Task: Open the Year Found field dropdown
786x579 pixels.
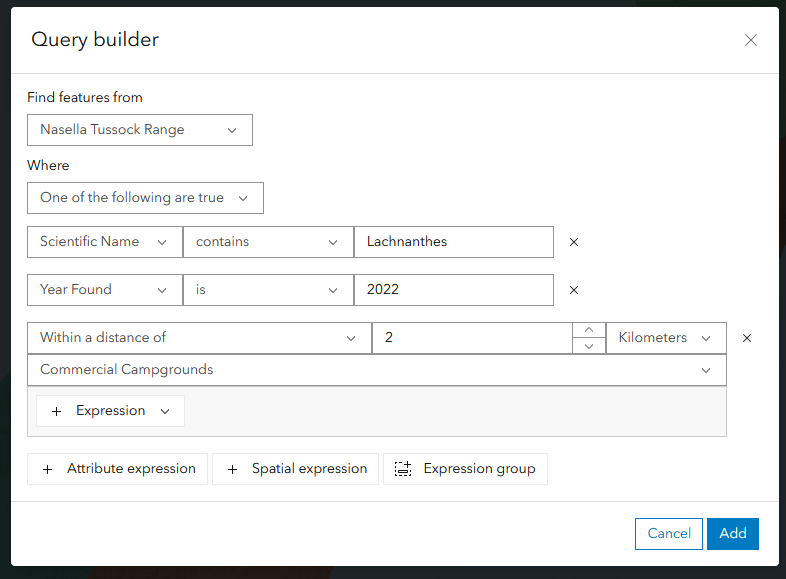Action: (104, 290)
